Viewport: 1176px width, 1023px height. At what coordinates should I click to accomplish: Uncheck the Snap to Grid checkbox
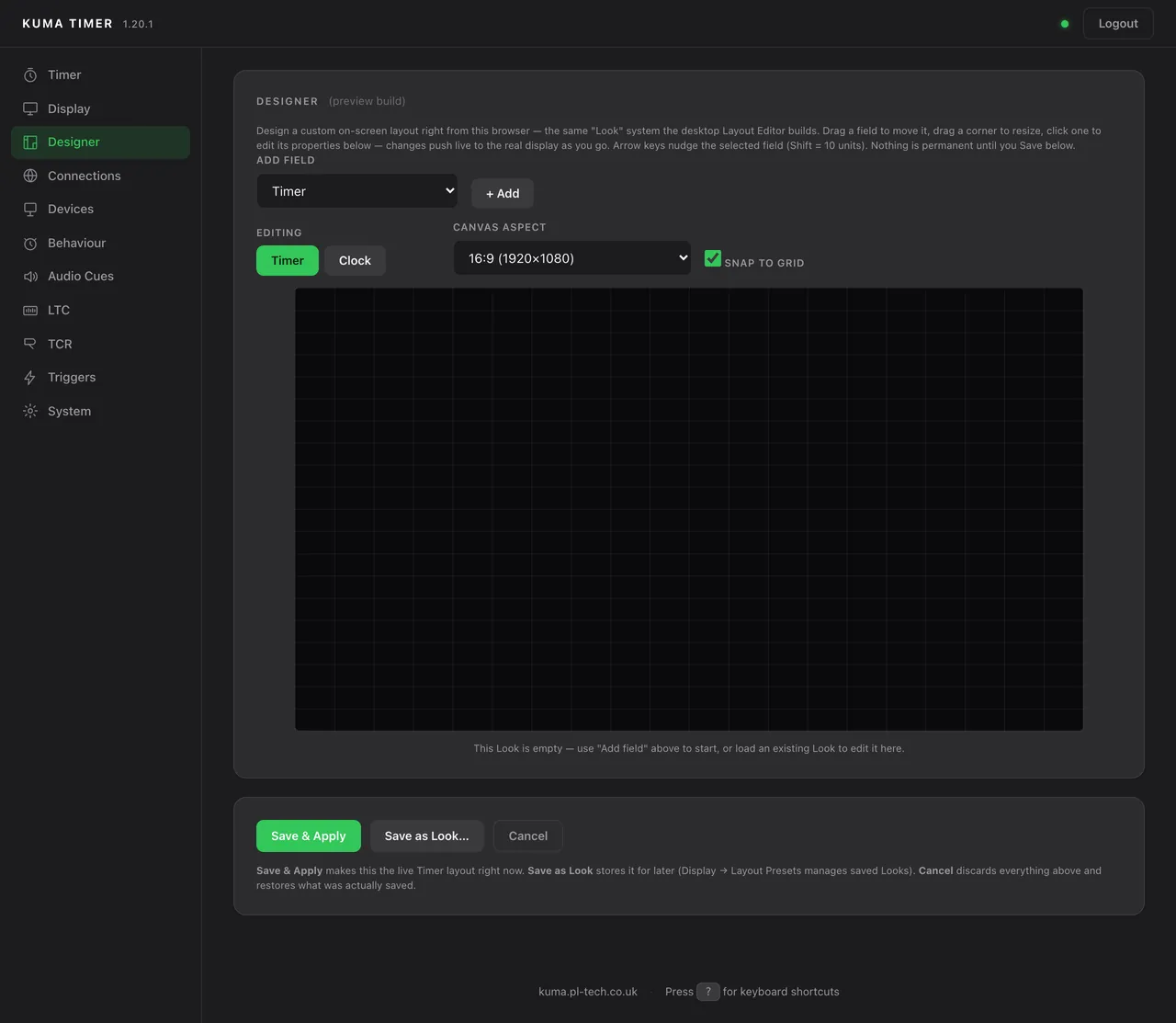pyautogui.click(x=713, y=258)
